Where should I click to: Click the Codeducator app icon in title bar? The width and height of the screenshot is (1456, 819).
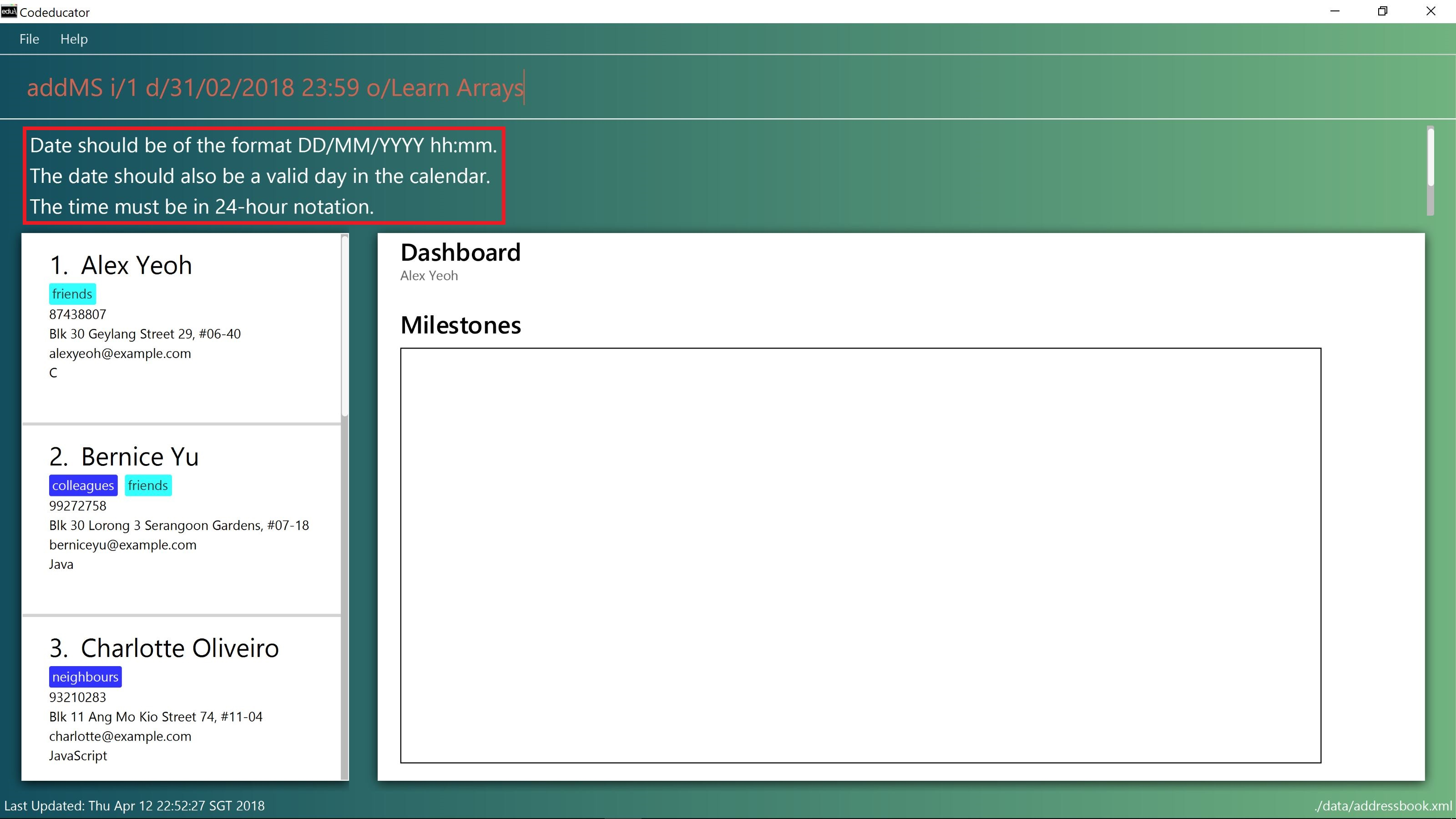[x=9, y=11]
